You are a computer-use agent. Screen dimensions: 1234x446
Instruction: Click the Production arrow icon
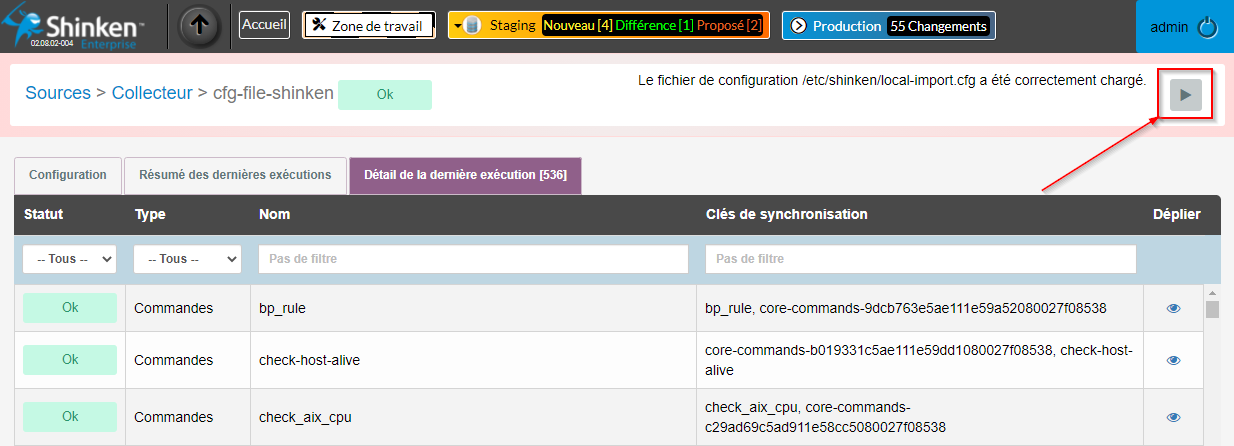pos(798,26)
